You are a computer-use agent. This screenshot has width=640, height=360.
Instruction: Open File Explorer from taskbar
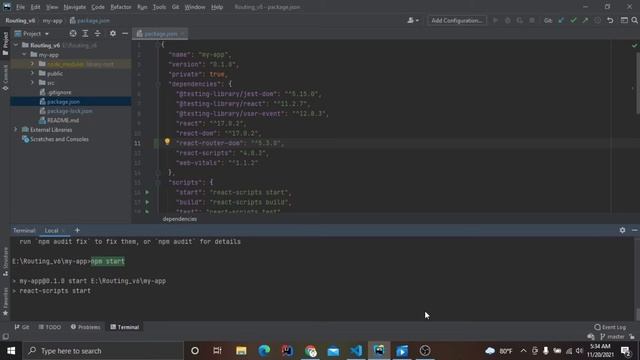pos(241,351)
